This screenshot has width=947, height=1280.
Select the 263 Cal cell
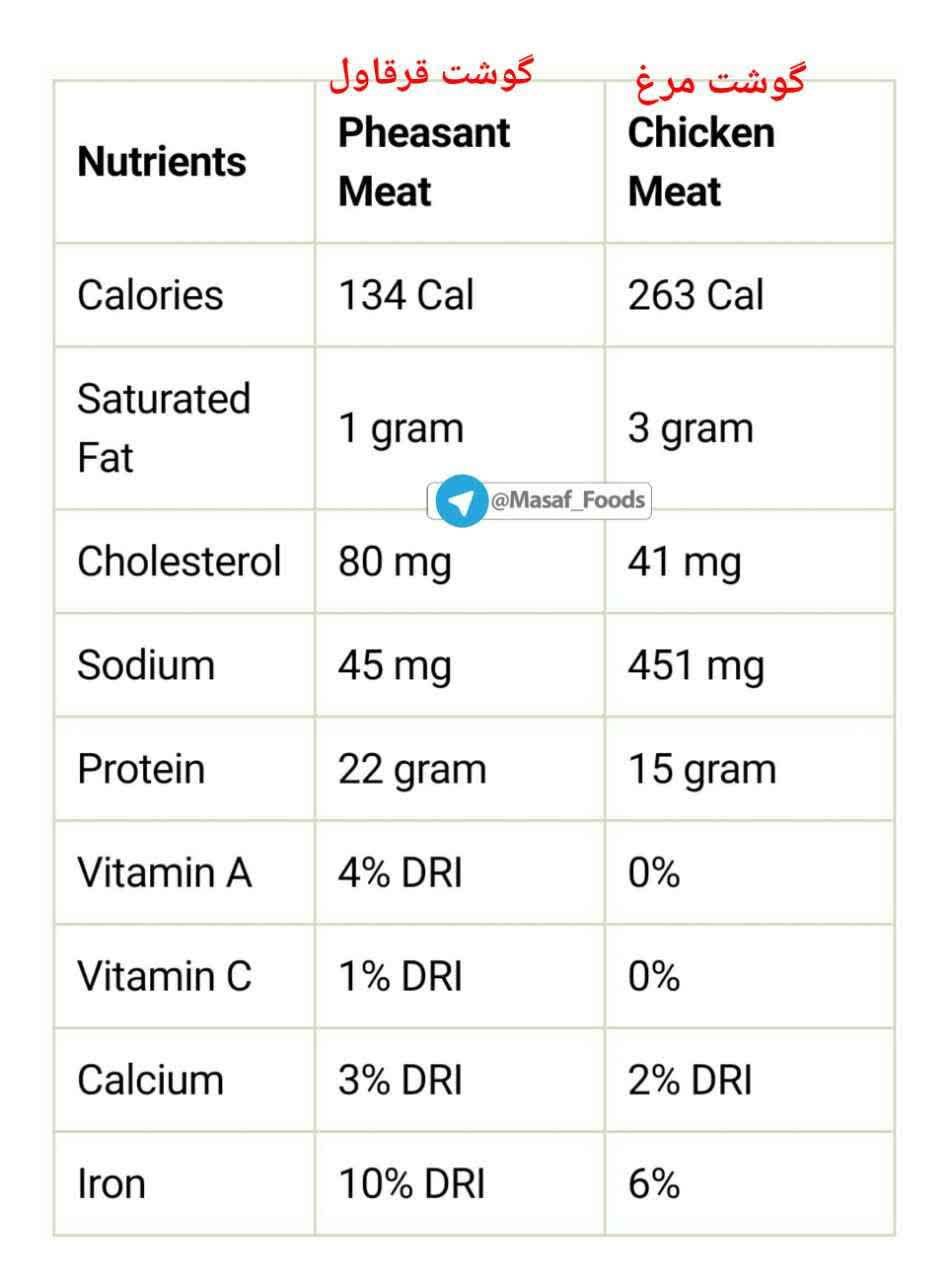click(x=696, y=295)
